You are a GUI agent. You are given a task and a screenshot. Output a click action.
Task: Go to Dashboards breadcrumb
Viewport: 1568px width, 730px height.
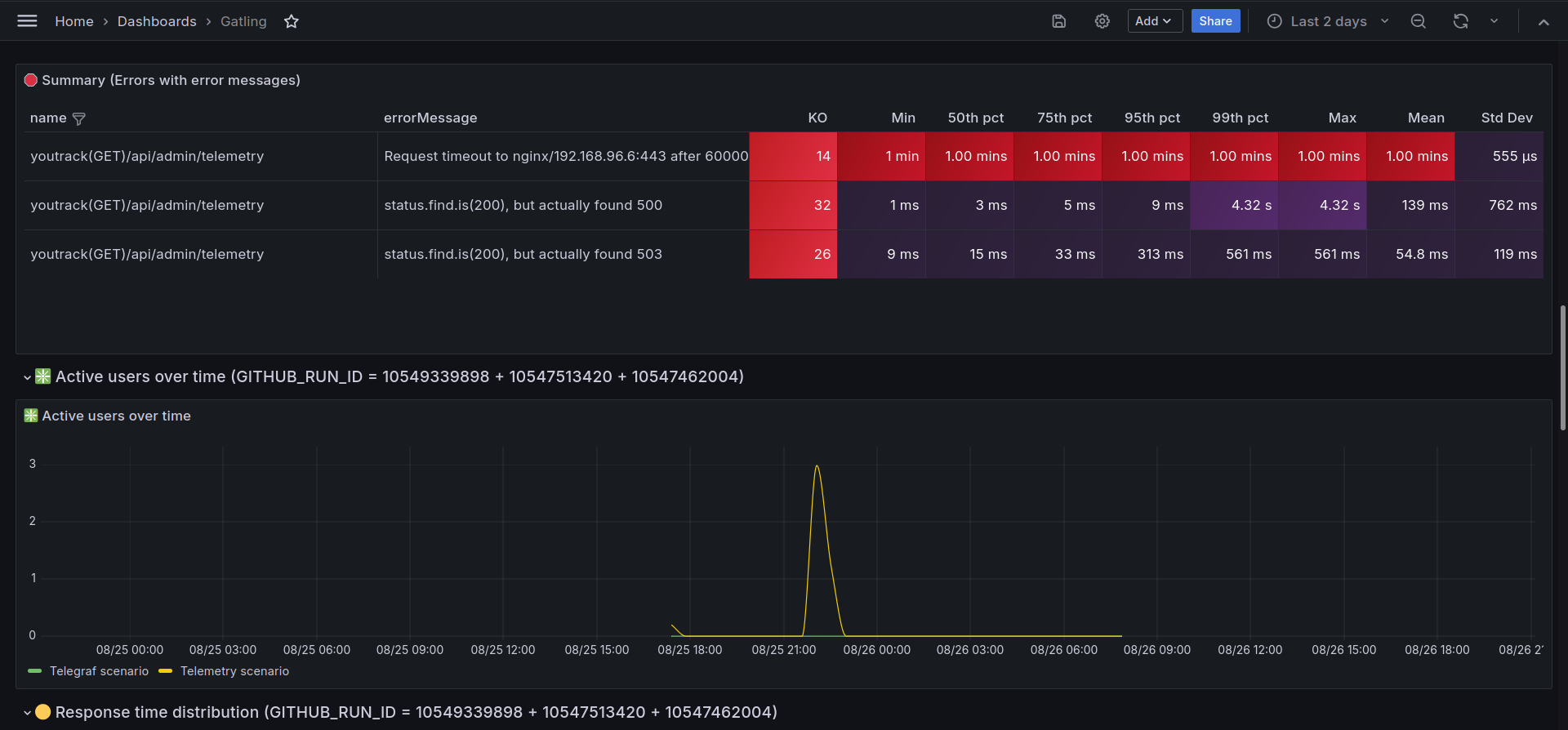[157, 21]
